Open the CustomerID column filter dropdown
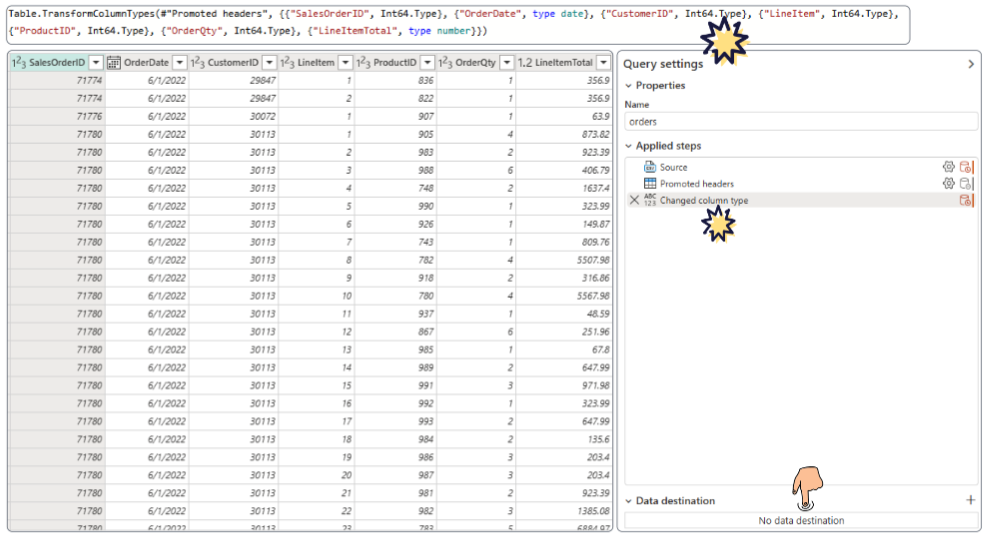This screenshot has width=987, height=535. tap(270, 62)
